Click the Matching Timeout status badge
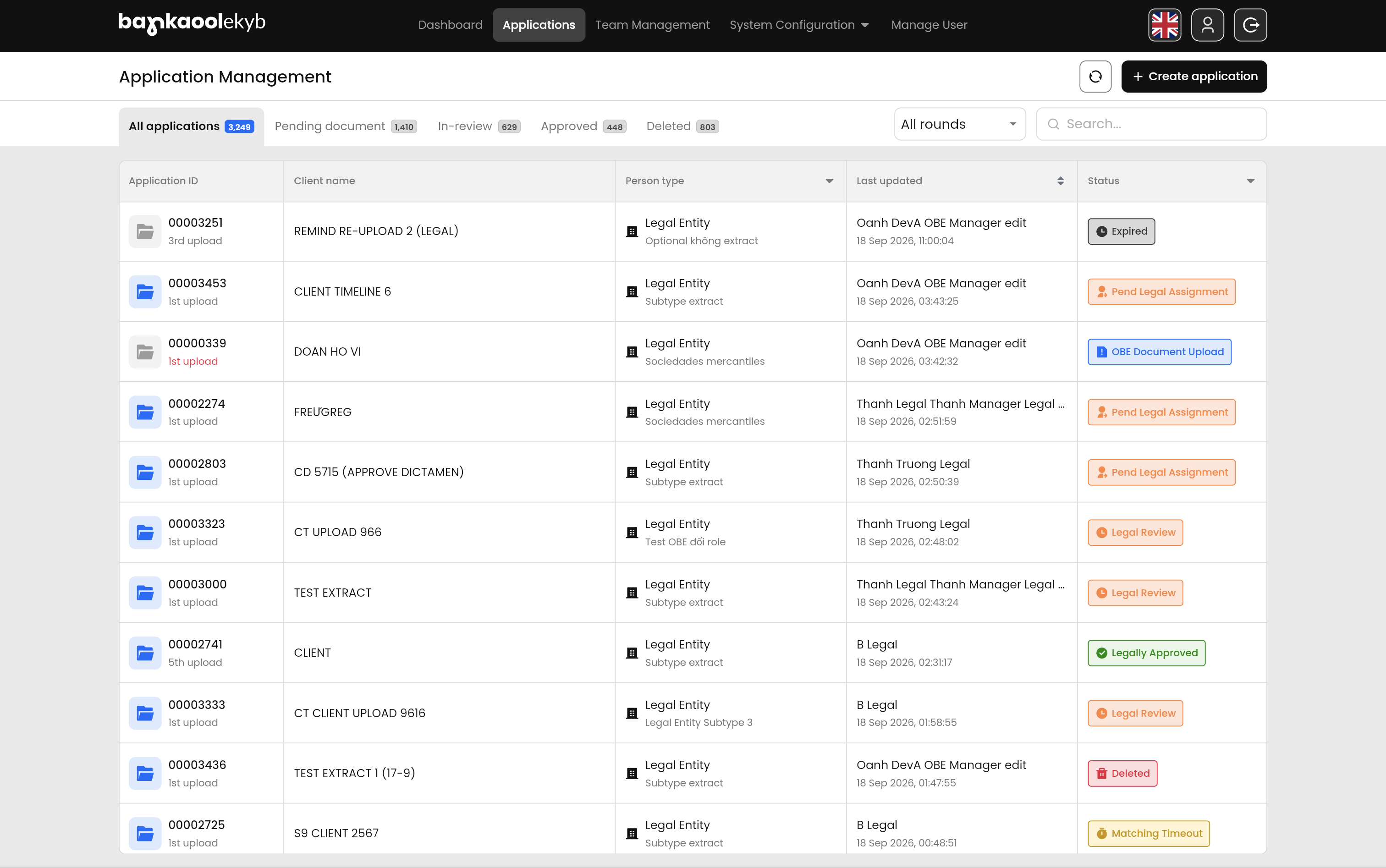This screenshot has width=1386, height=868. (x=1149, y=834)
